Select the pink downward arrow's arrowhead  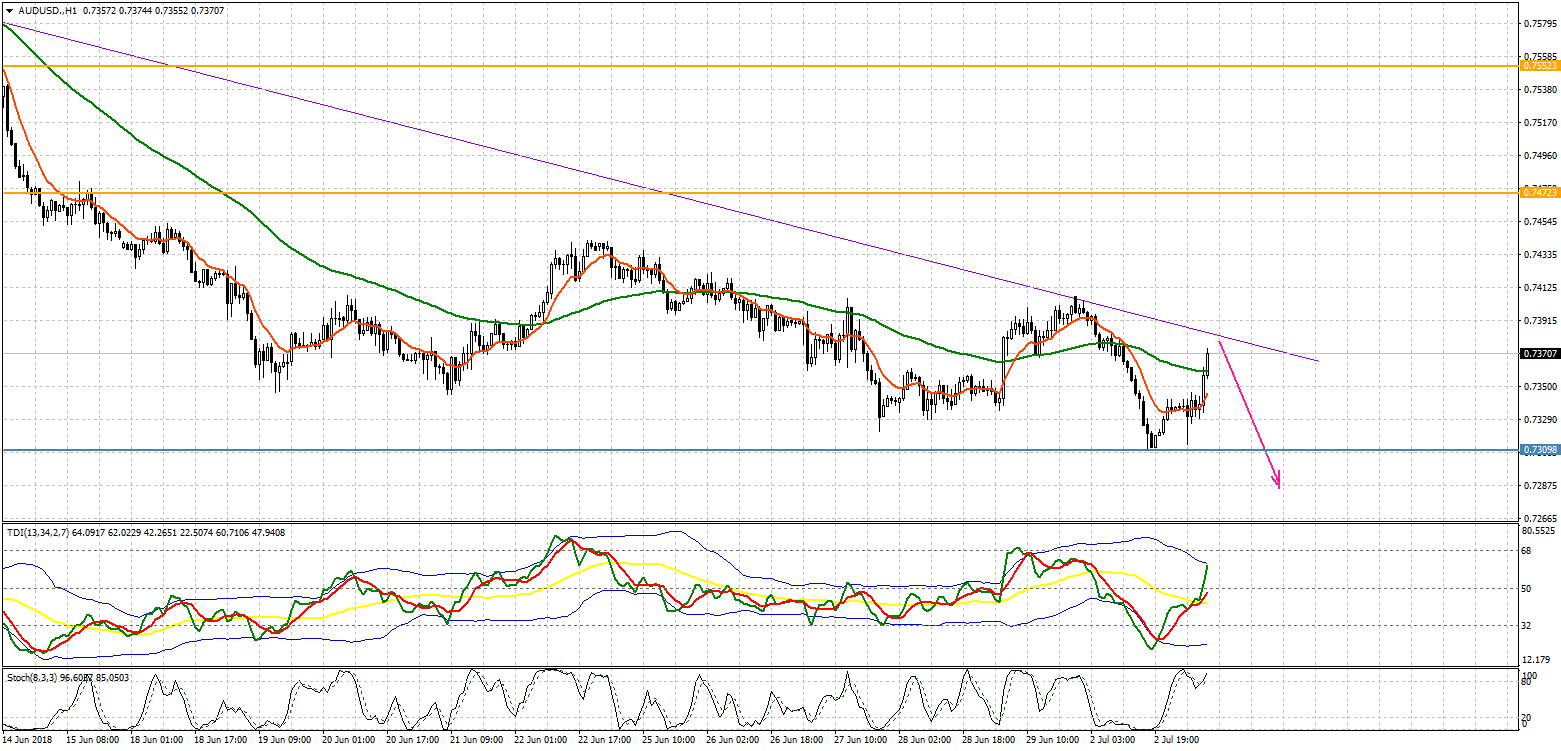pyautogui.click(x=1276, y=482)
